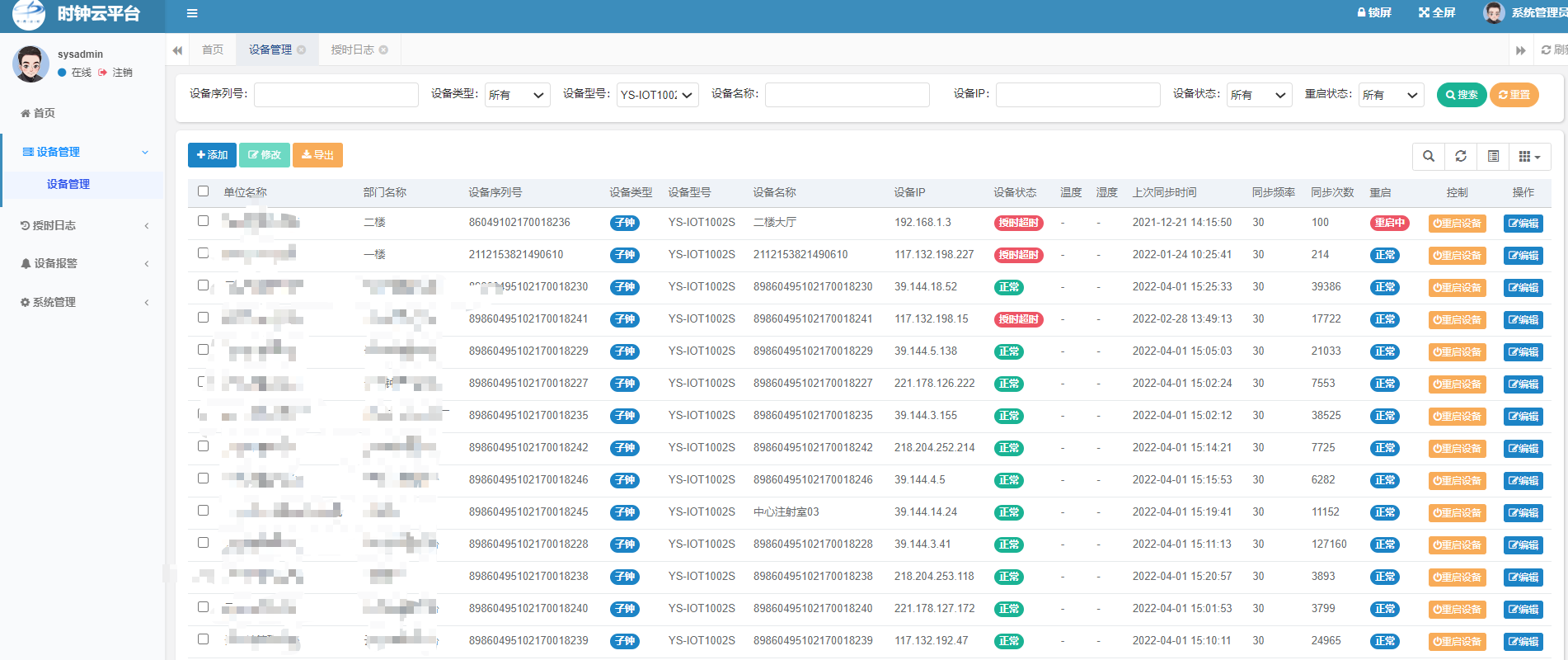Viewport: 1568px width, 660px height.
Task: Toggle card view icon in table toolbar
Action: 1493,156
